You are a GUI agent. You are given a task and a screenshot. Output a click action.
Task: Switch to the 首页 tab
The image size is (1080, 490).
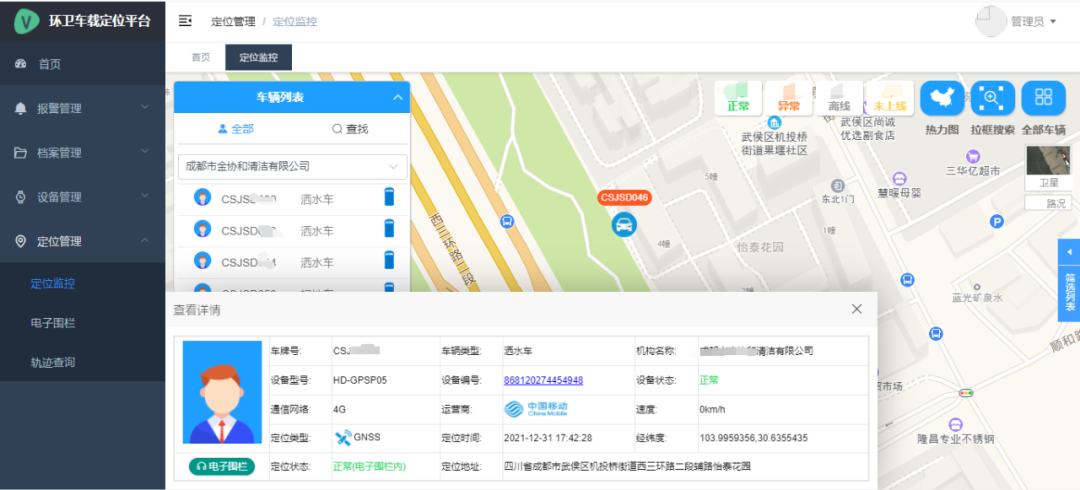[x=200, y=58]
